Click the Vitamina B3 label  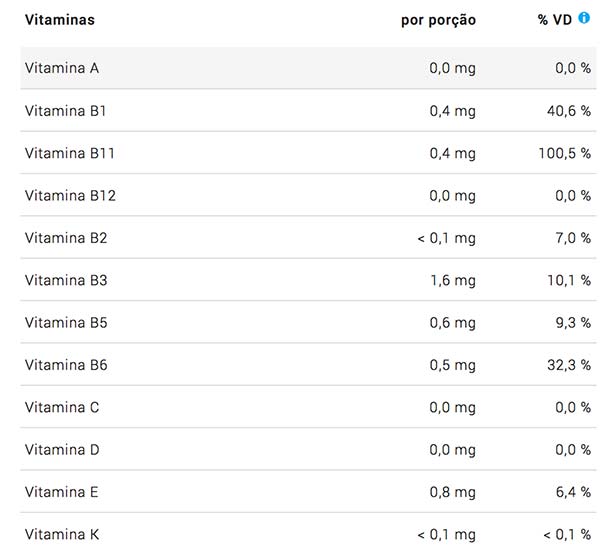[x=66, y=280]
